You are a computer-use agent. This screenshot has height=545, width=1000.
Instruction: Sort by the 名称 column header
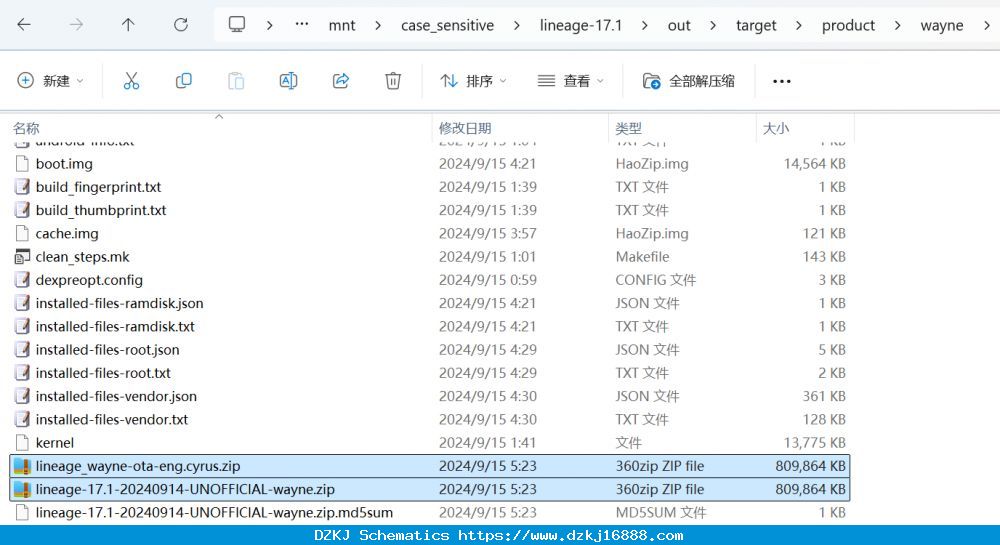[26, 128]
